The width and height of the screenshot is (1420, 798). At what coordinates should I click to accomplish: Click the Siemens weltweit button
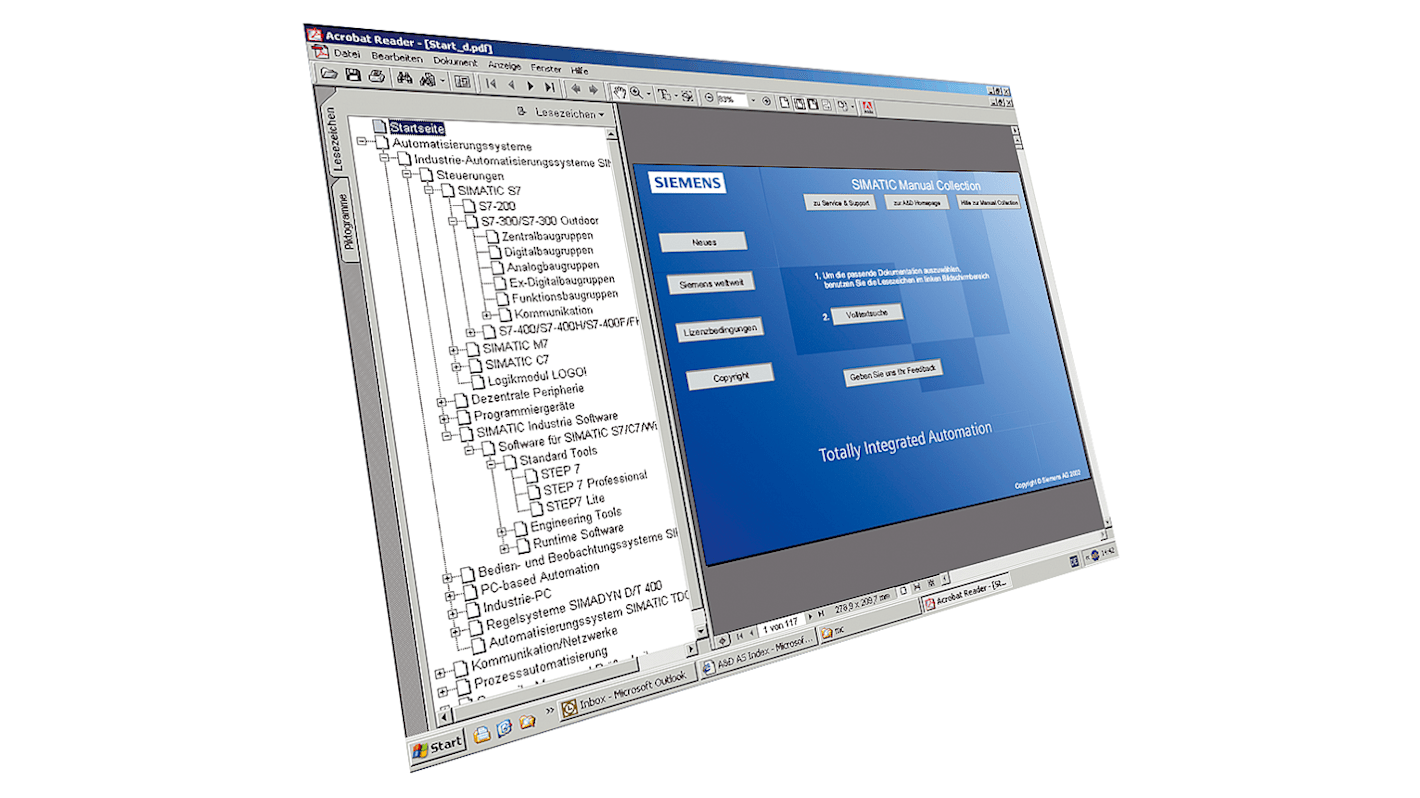click(711, 283)
